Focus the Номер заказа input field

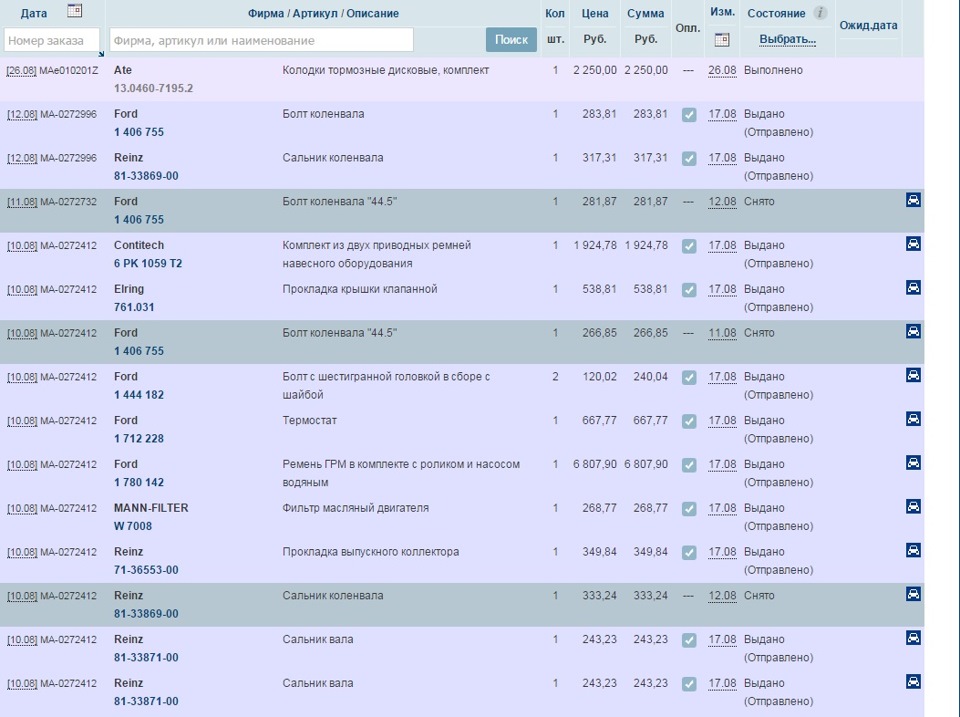tap(52, 40)
